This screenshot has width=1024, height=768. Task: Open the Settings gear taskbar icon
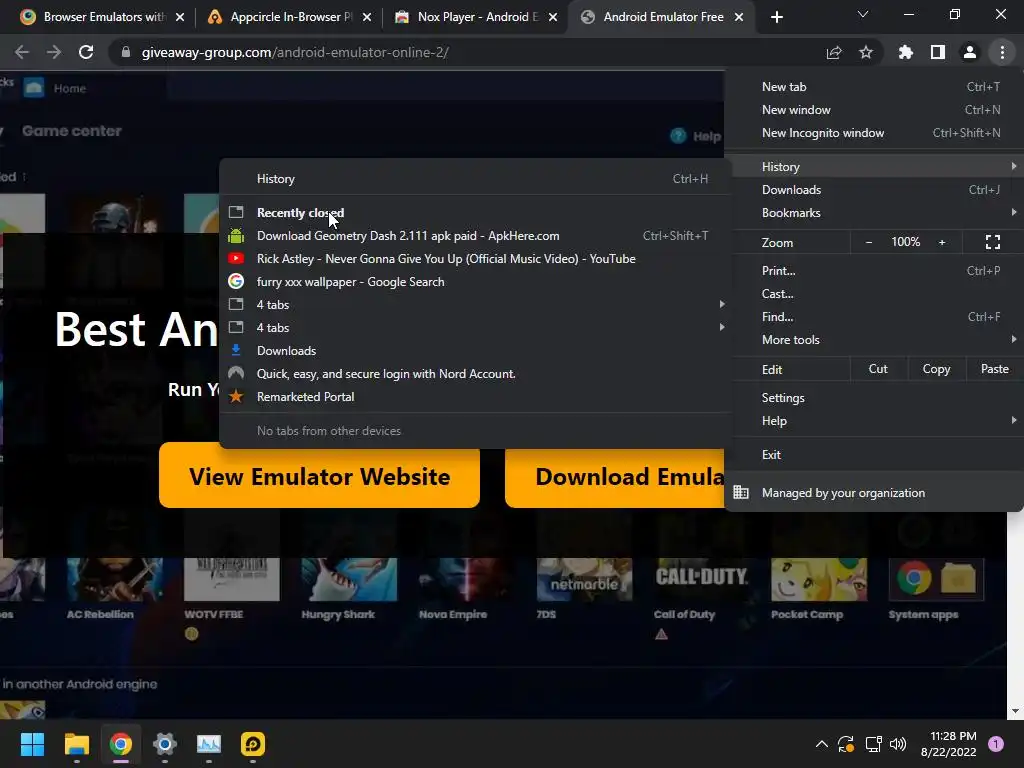click(x=165, y=744)
